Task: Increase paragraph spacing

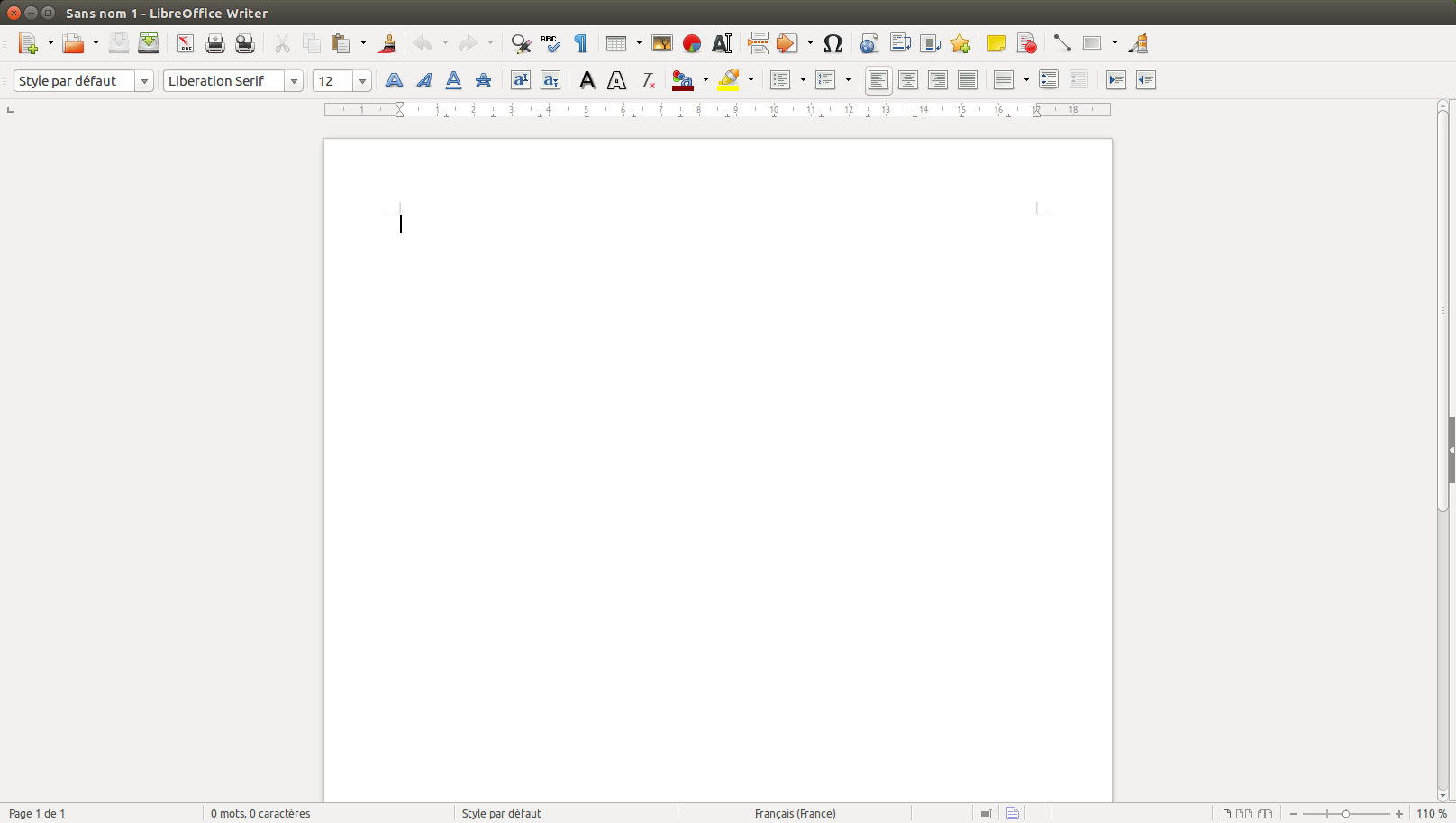Action: click(1049, 80)
